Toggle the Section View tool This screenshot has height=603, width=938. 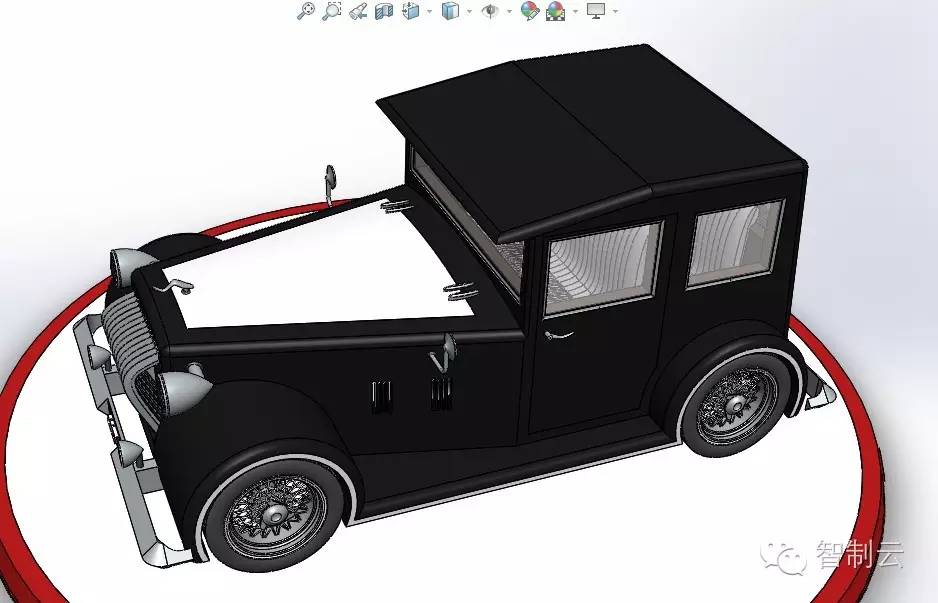click(x=384, y=11)
